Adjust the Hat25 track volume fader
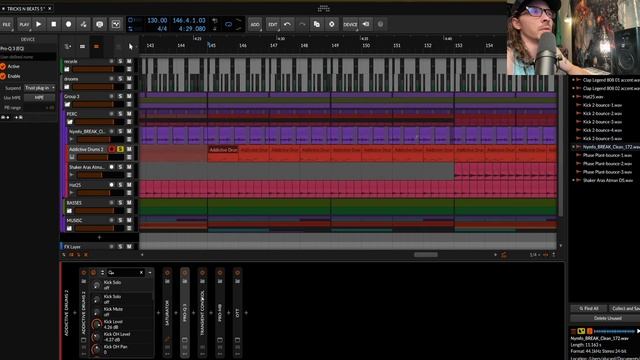The image size is (640, 360). pyautogui.click(x=99, y=193)
